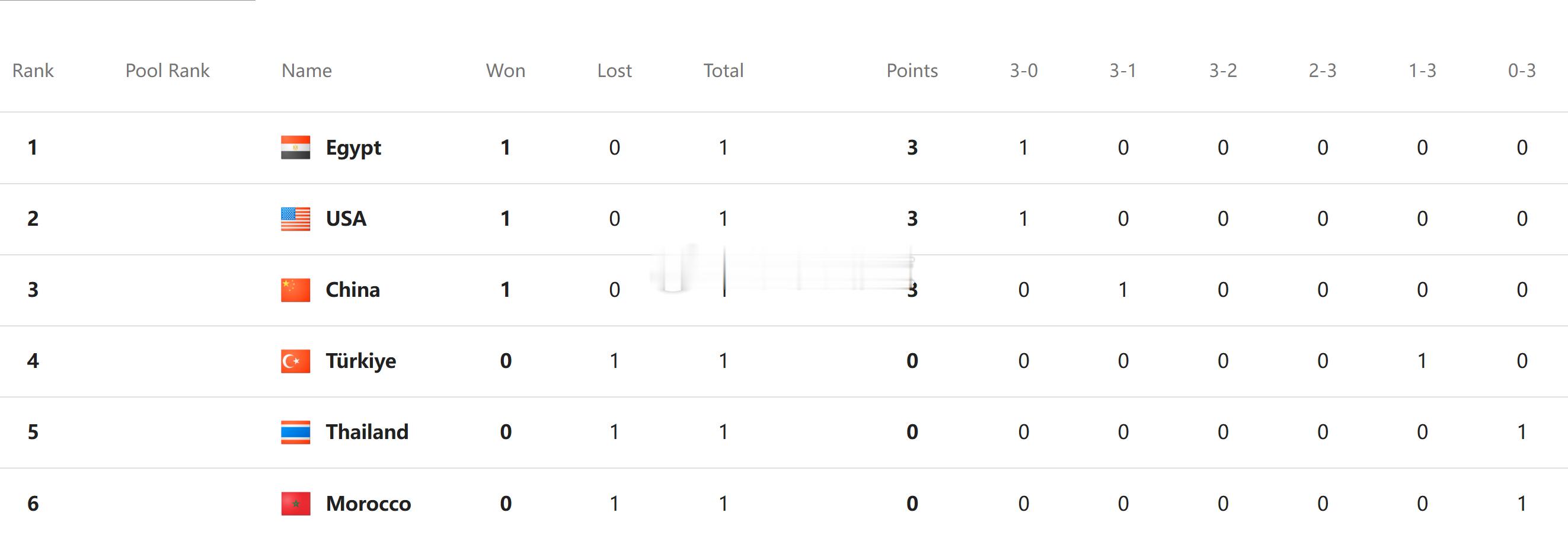Open the Türkiye team name link
The height and width of the screenshot is (538, 1568).
pyautogui.click(x=360, y=361)
